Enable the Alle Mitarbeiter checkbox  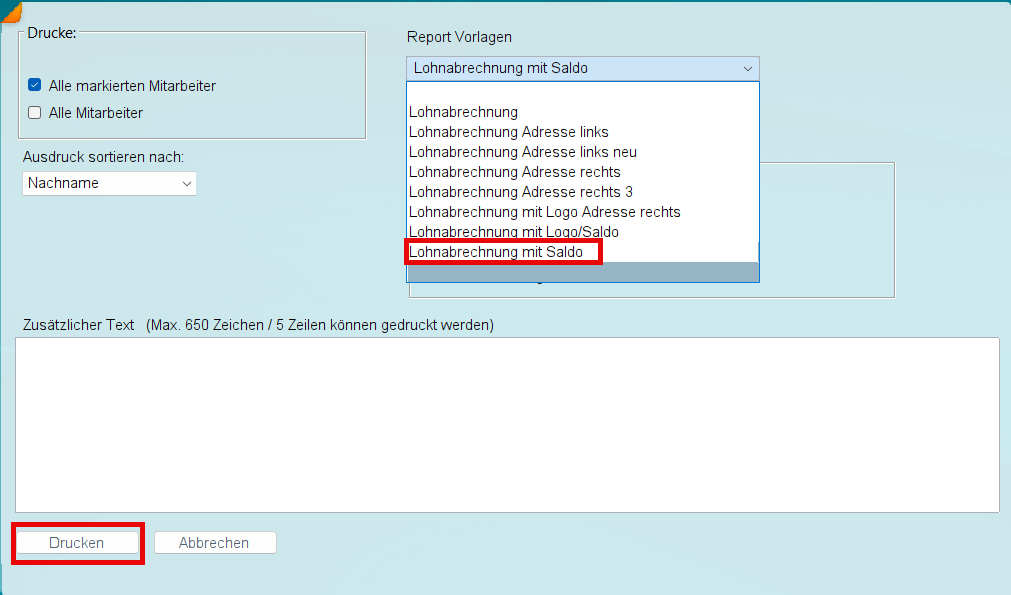[x=35, y=113]
